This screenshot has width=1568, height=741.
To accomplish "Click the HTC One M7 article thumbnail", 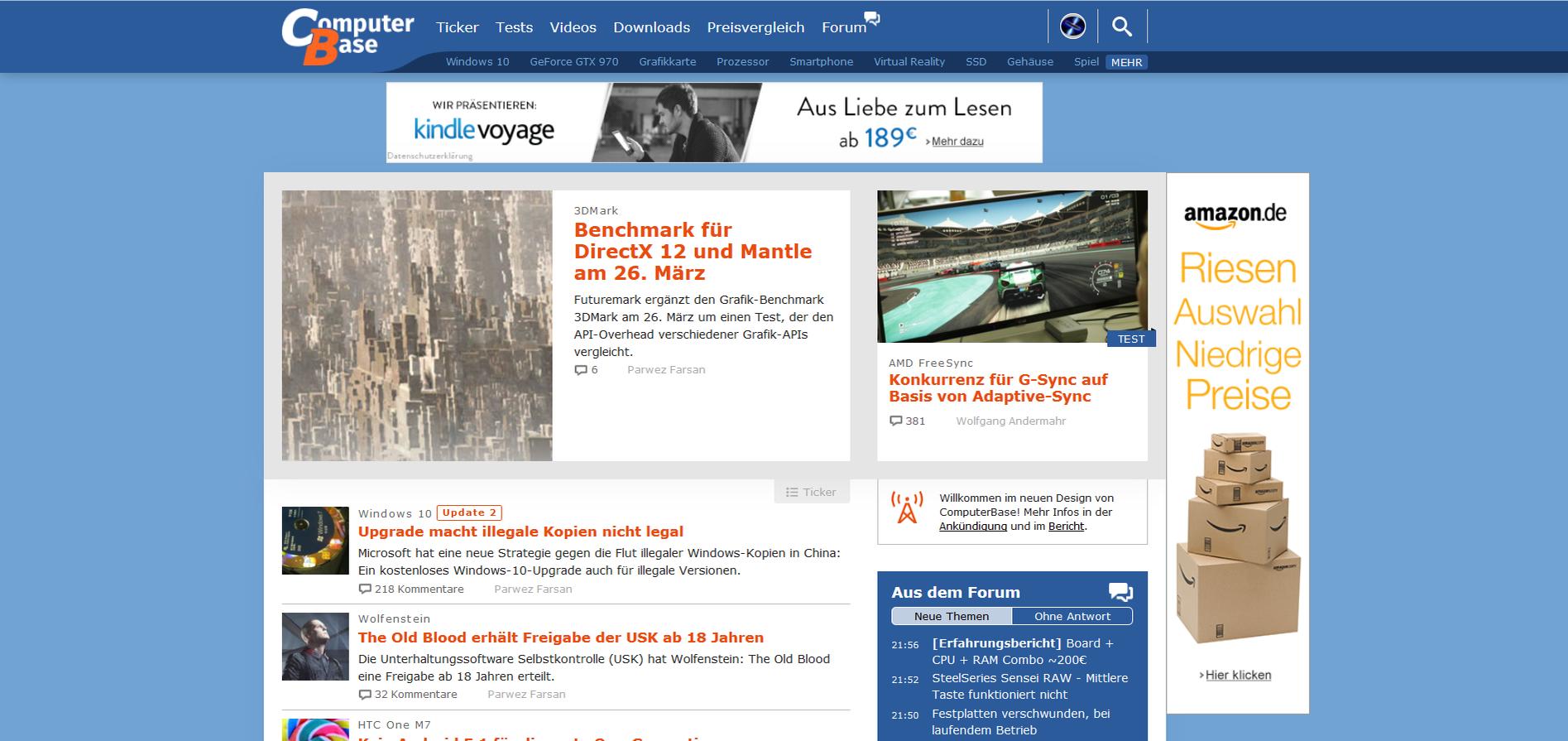I will (x=315, y=729).
